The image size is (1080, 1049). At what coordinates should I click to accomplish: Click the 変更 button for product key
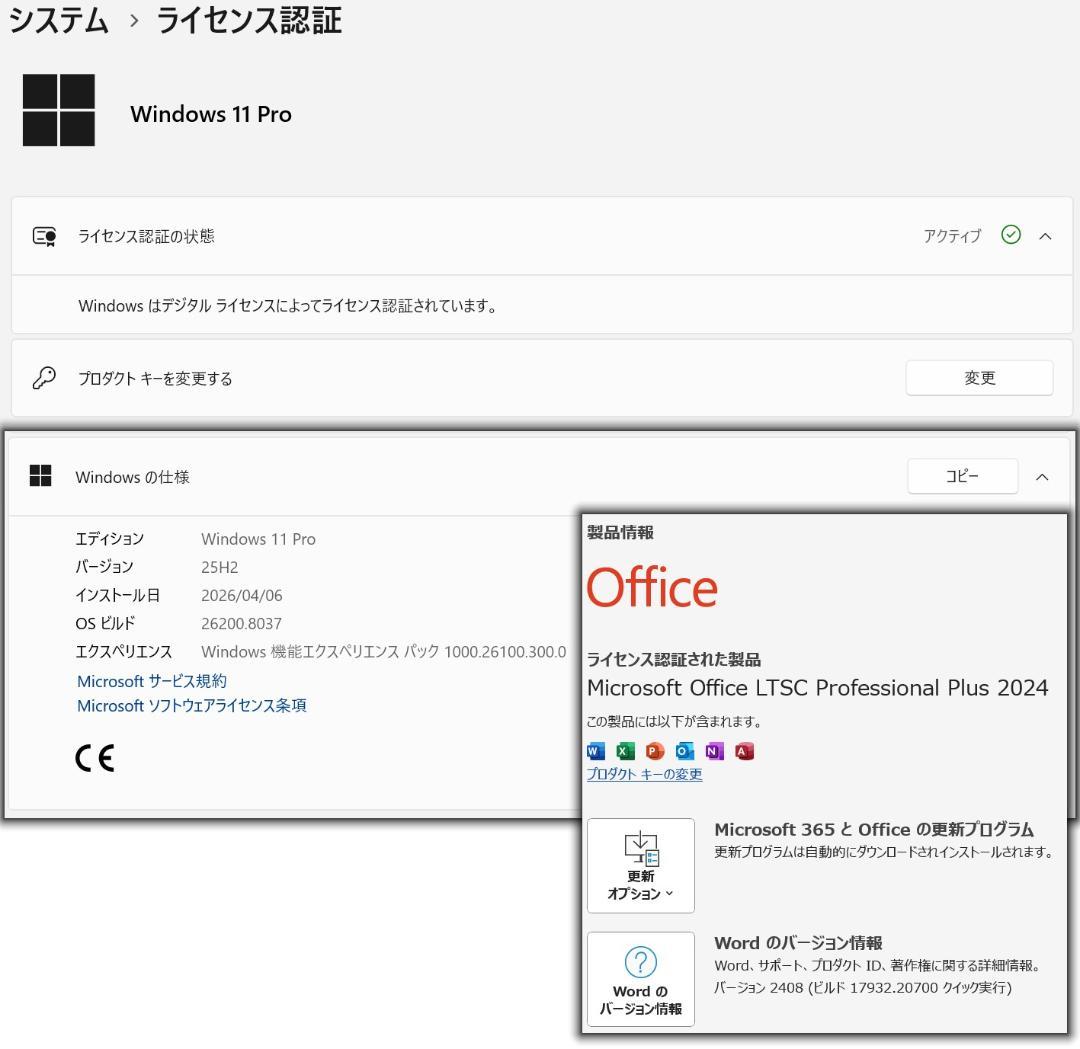point(979,377)
